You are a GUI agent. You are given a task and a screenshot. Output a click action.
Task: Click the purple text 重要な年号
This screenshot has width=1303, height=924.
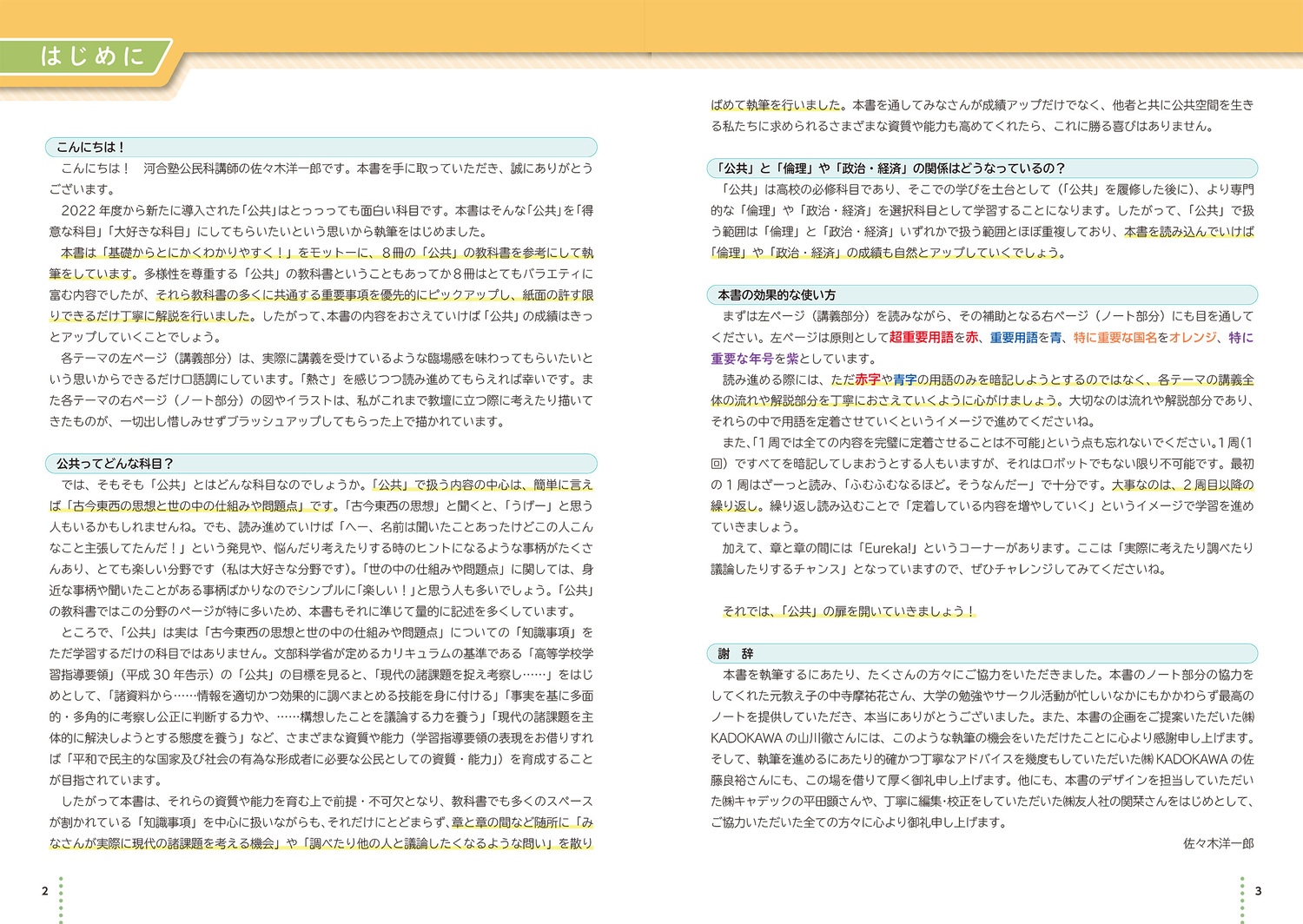pos(742,359)
